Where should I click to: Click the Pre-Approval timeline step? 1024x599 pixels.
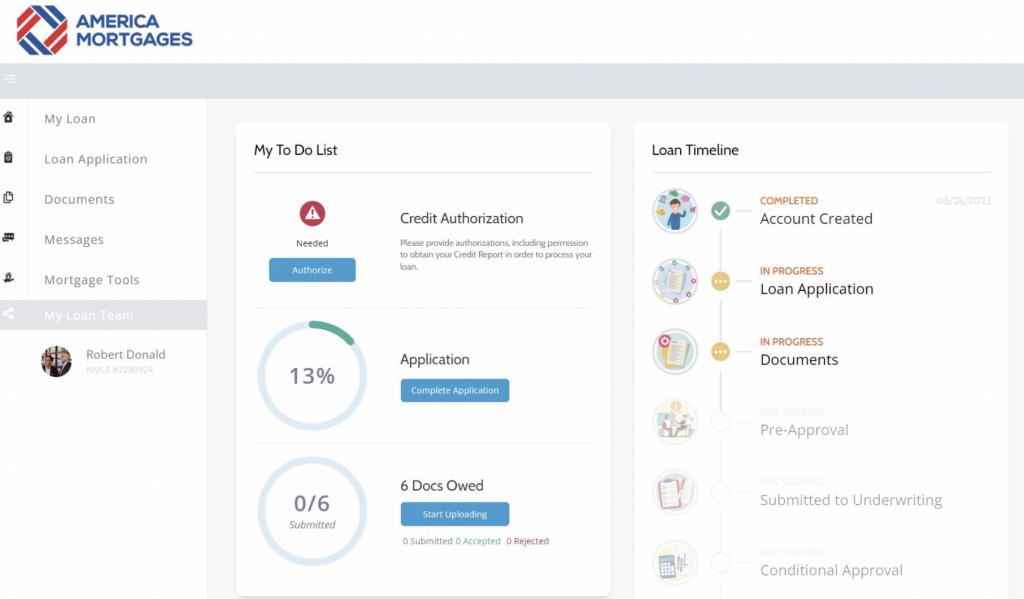point(804,430)
